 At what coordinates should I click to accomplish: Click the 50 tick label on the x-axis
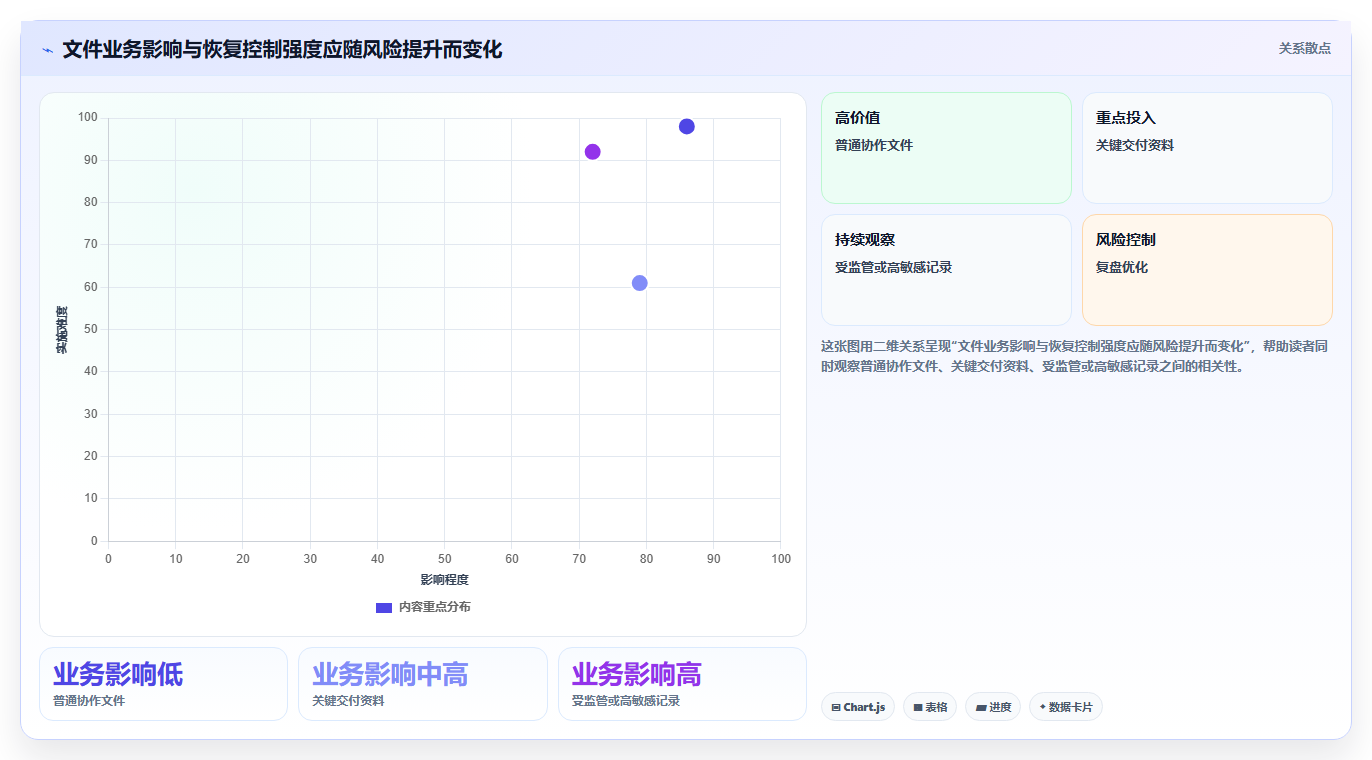pyautogui.click(x=444, y=558)
